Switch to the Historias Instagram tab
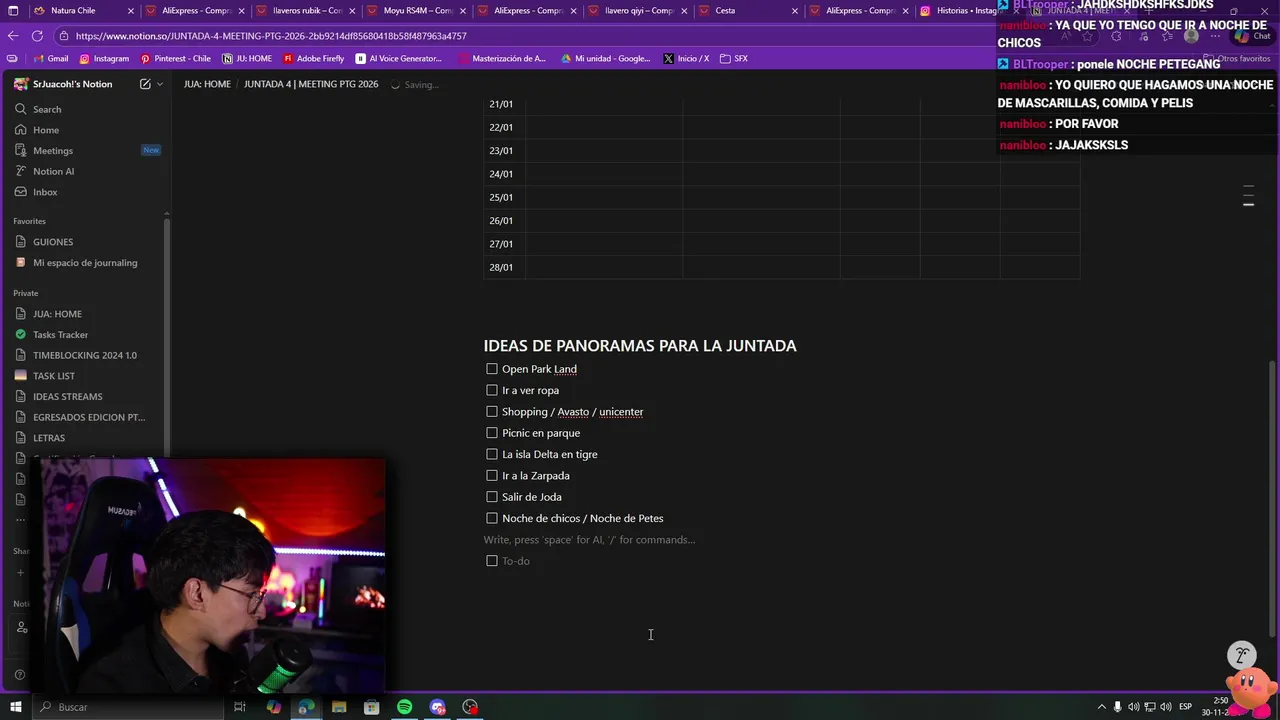Image resolution: width=1280 pixels, height=720 pixels. click(966, 11)
